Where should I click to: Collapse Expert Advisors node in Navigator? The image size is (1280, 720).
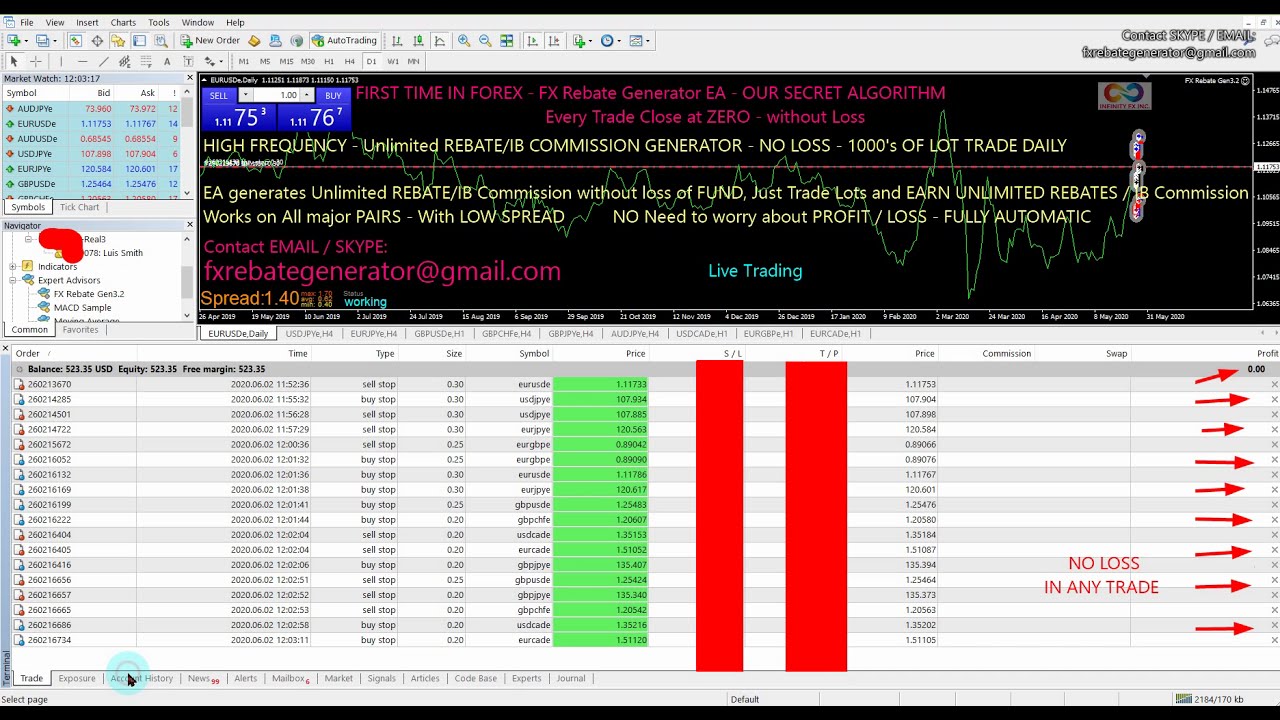13,281
